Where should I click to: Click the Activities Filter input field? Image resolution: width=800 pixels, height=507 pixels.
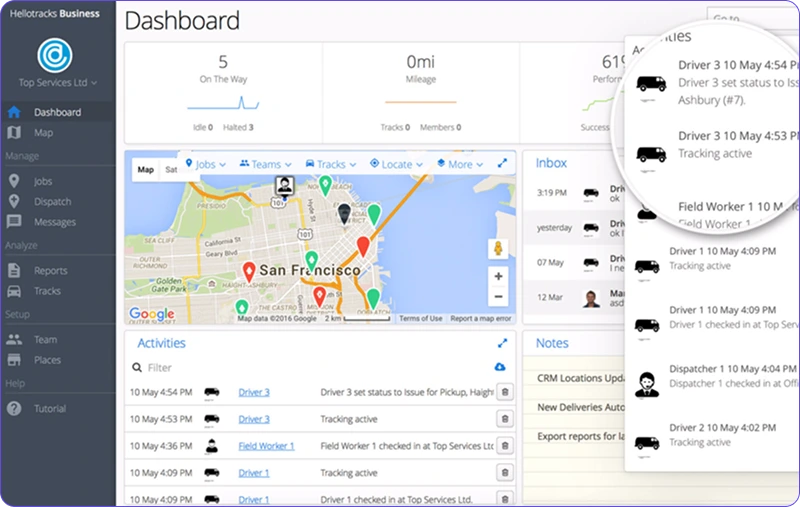click(x=311, y=367)
